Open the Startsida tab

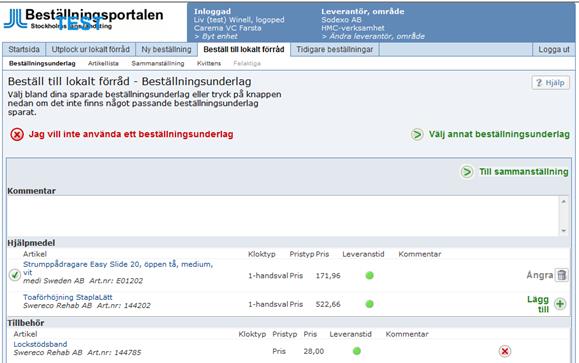click(x=24, y=49)
